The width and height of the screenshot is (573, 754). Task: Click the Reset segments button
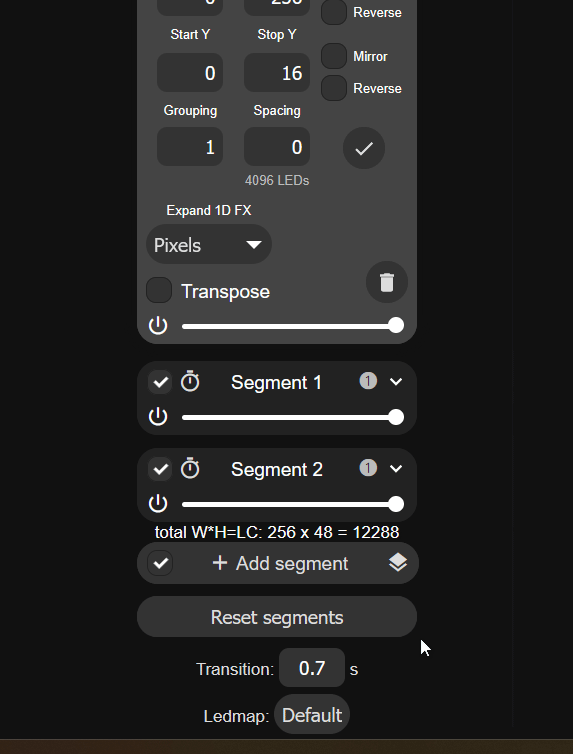click(277, 617)
